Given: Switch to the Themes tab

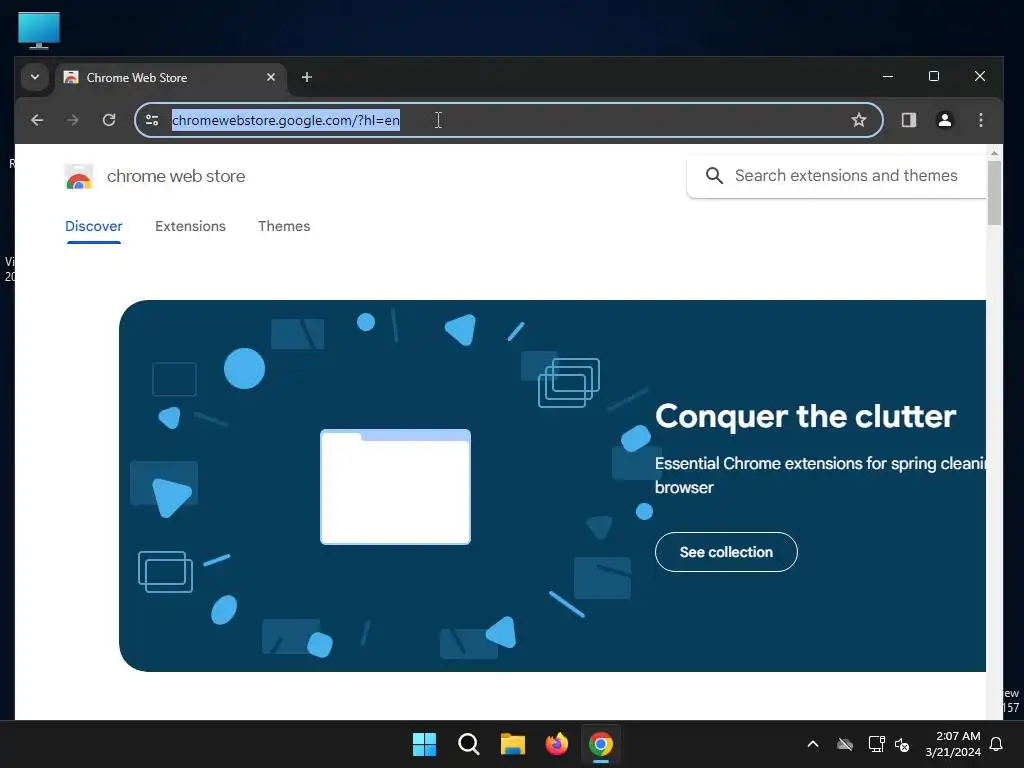Looking at the screenshot, I should click(x=284, y=226).
